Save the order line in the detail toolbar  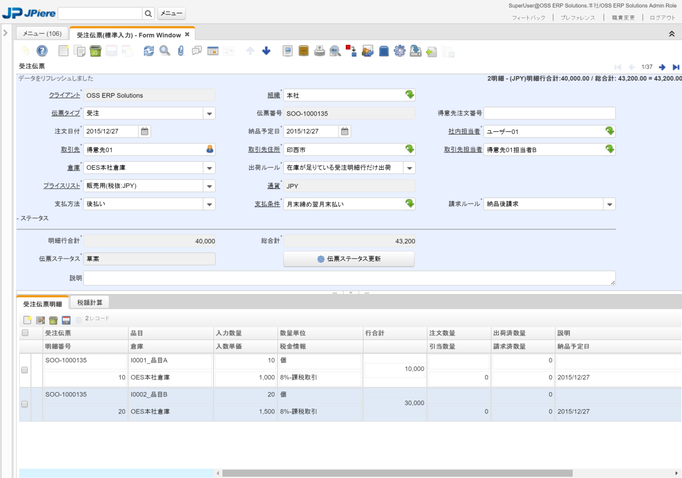point(66,320)
